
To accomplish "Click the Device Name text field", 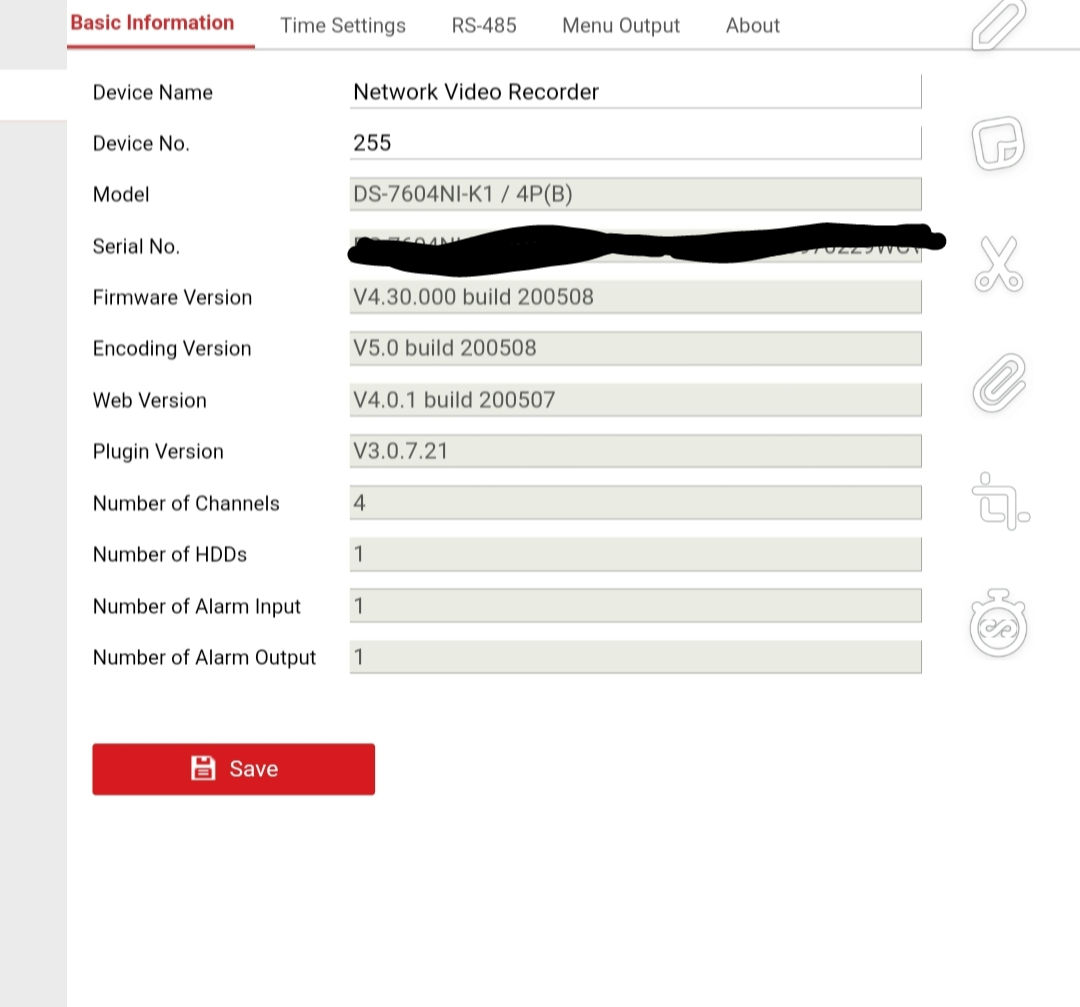I will coord(635,92).
